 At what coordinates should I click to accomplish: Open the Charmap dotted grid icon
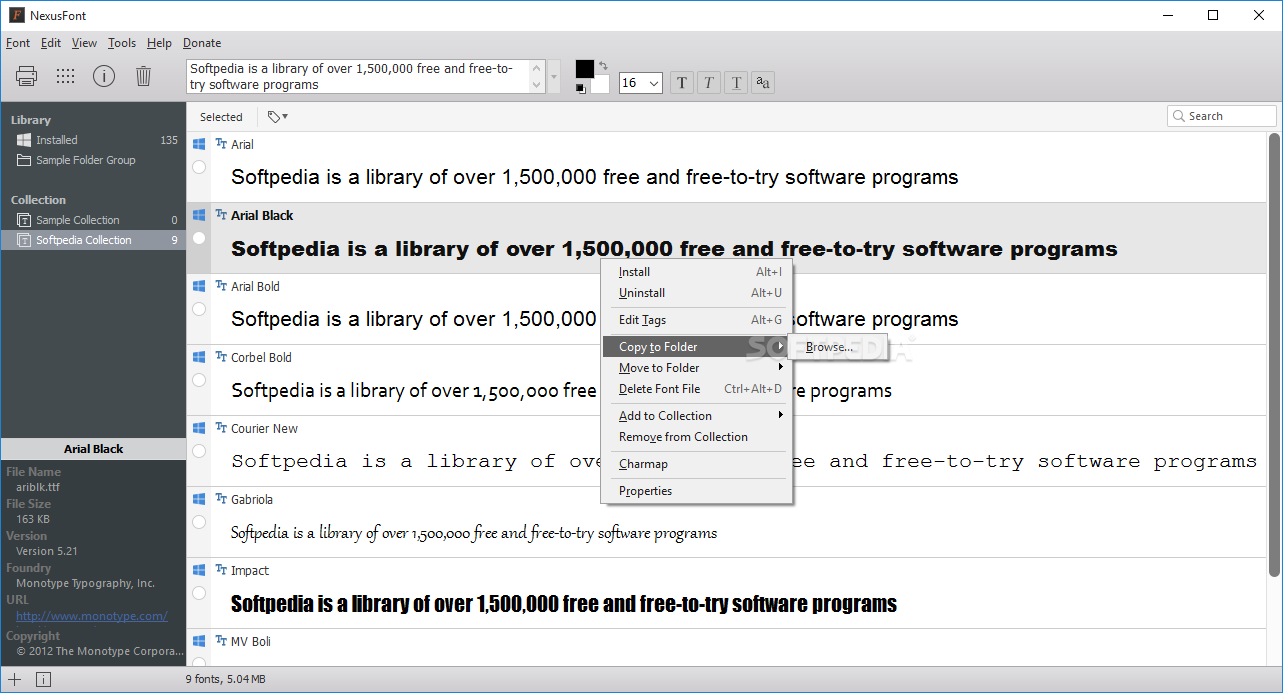tap(65, 76)
